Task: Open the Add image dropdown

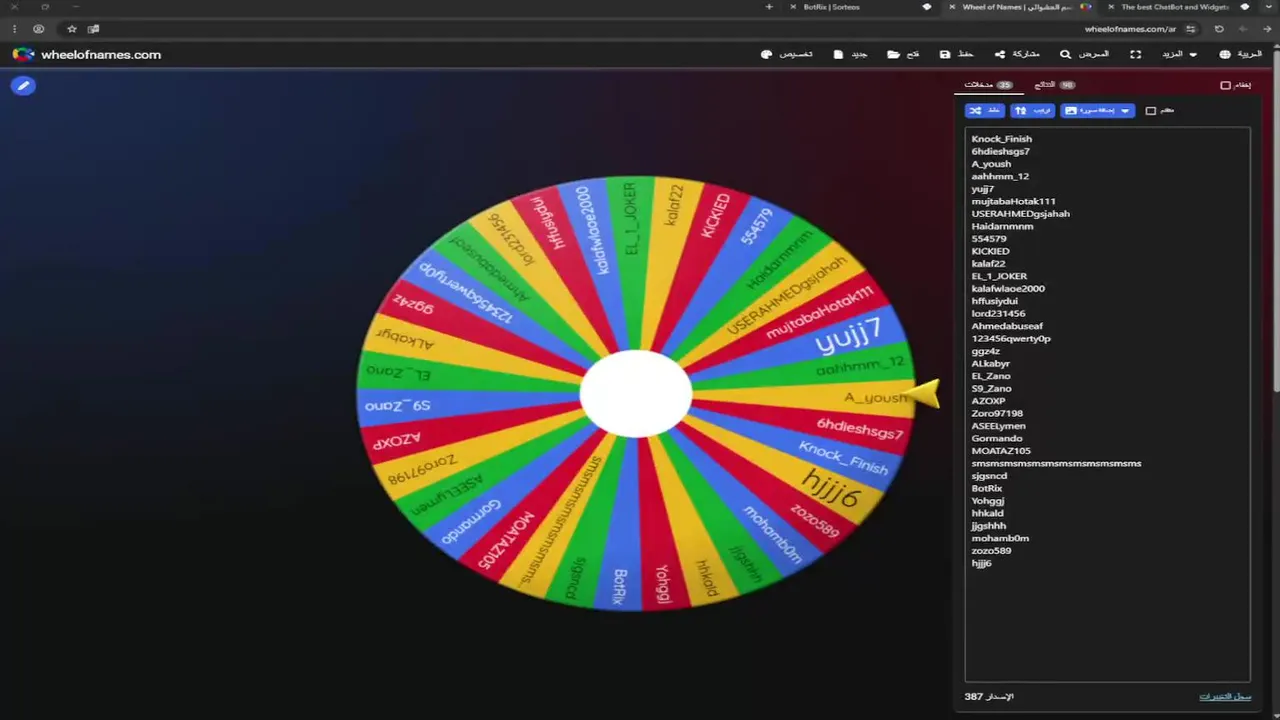Action: [1097, 111]
